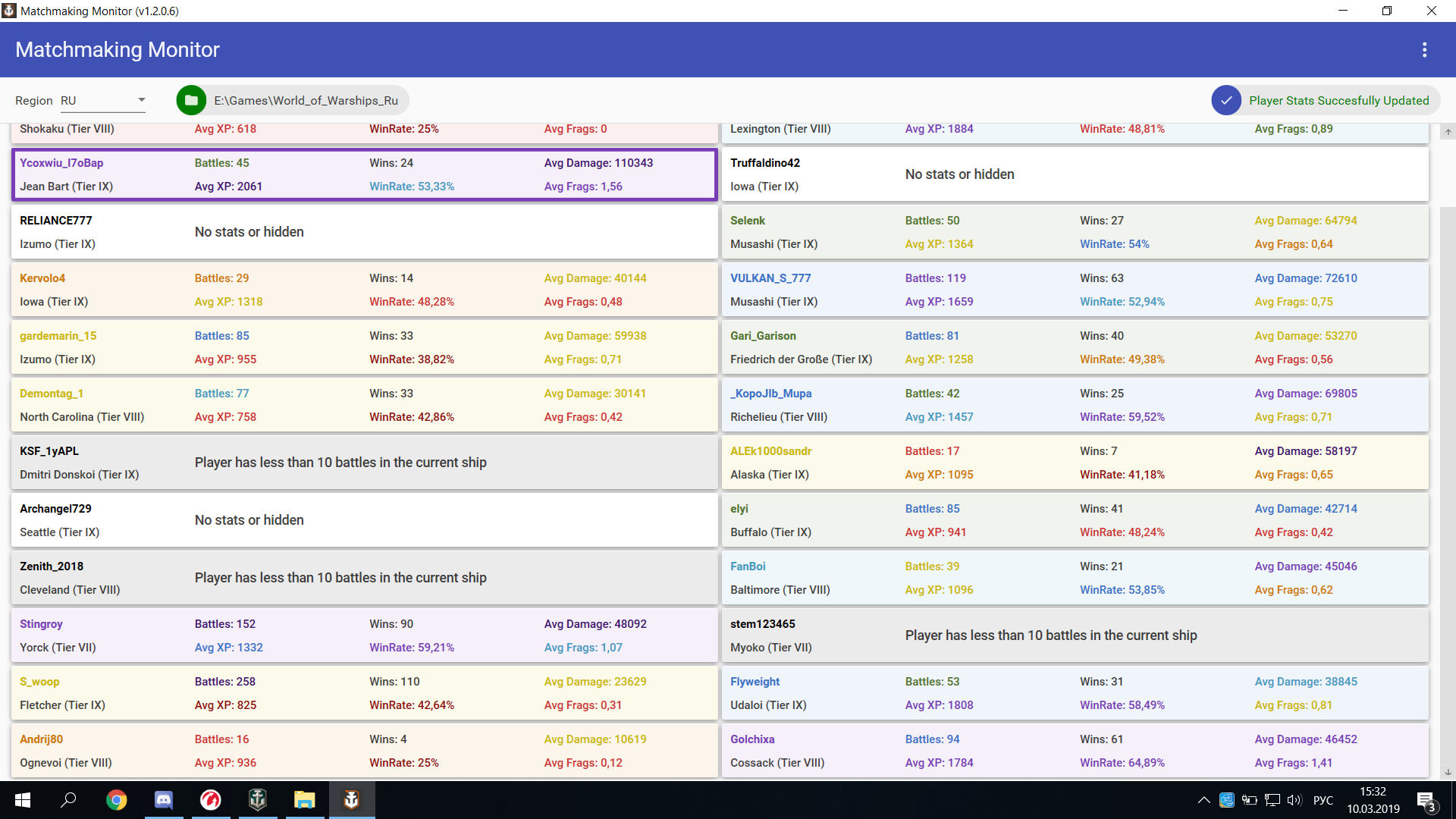Screen dimensions: 1456x819
Task: Click the Golchixa player name
Action: click(x=752, y=739)
